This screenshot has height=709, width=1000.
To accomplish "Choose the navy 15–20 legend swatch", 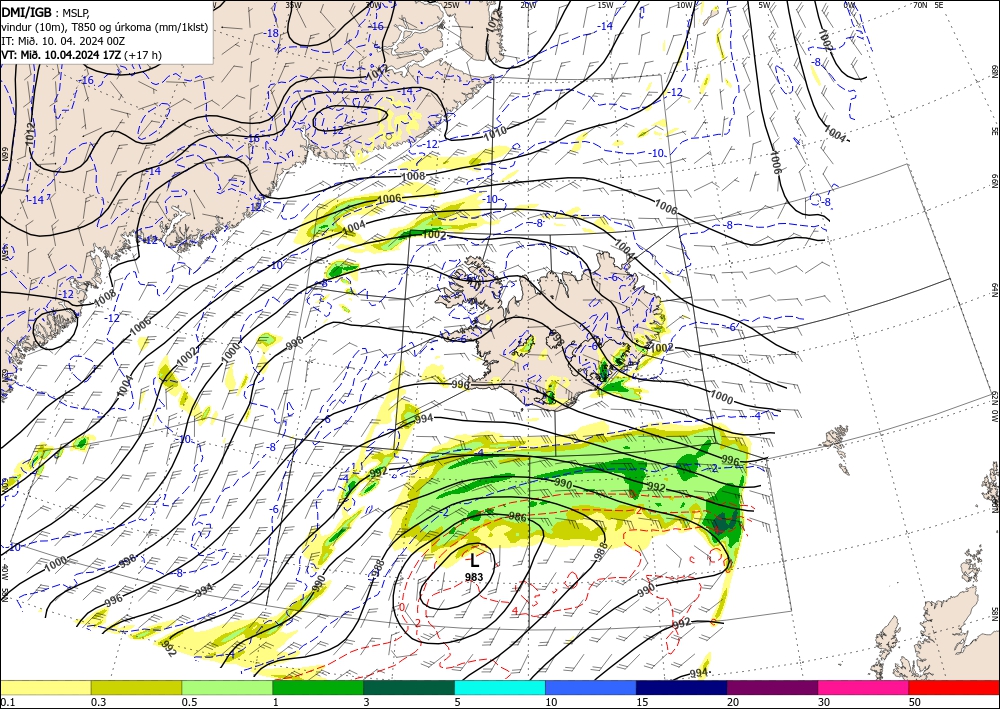I will coord(682,687).
